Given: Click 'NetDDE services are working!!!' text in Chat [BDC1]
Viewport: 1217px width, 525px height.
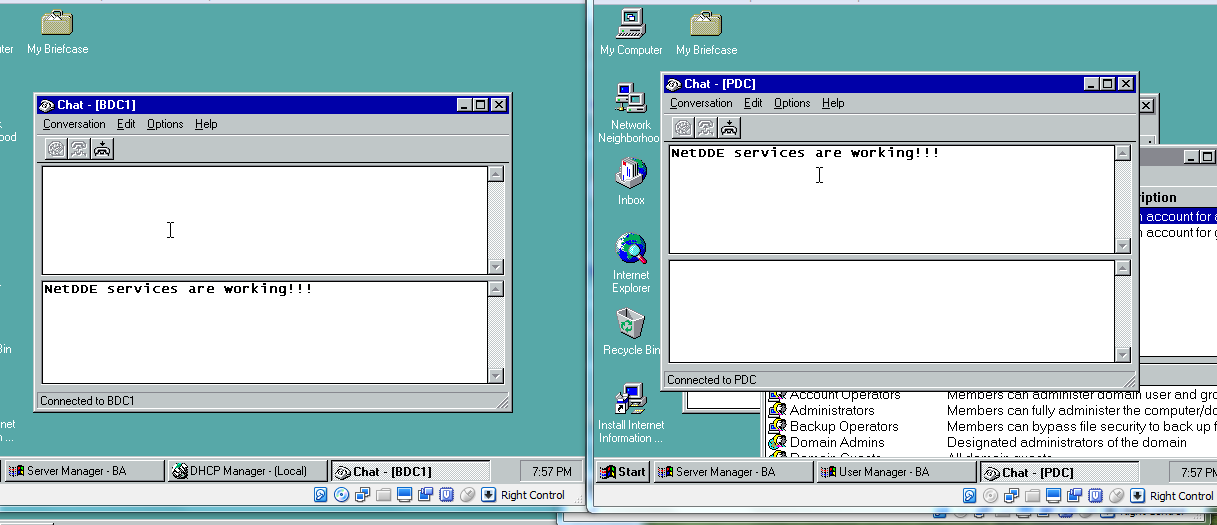Looking at the screenshot, I should (x=178, y=289).
